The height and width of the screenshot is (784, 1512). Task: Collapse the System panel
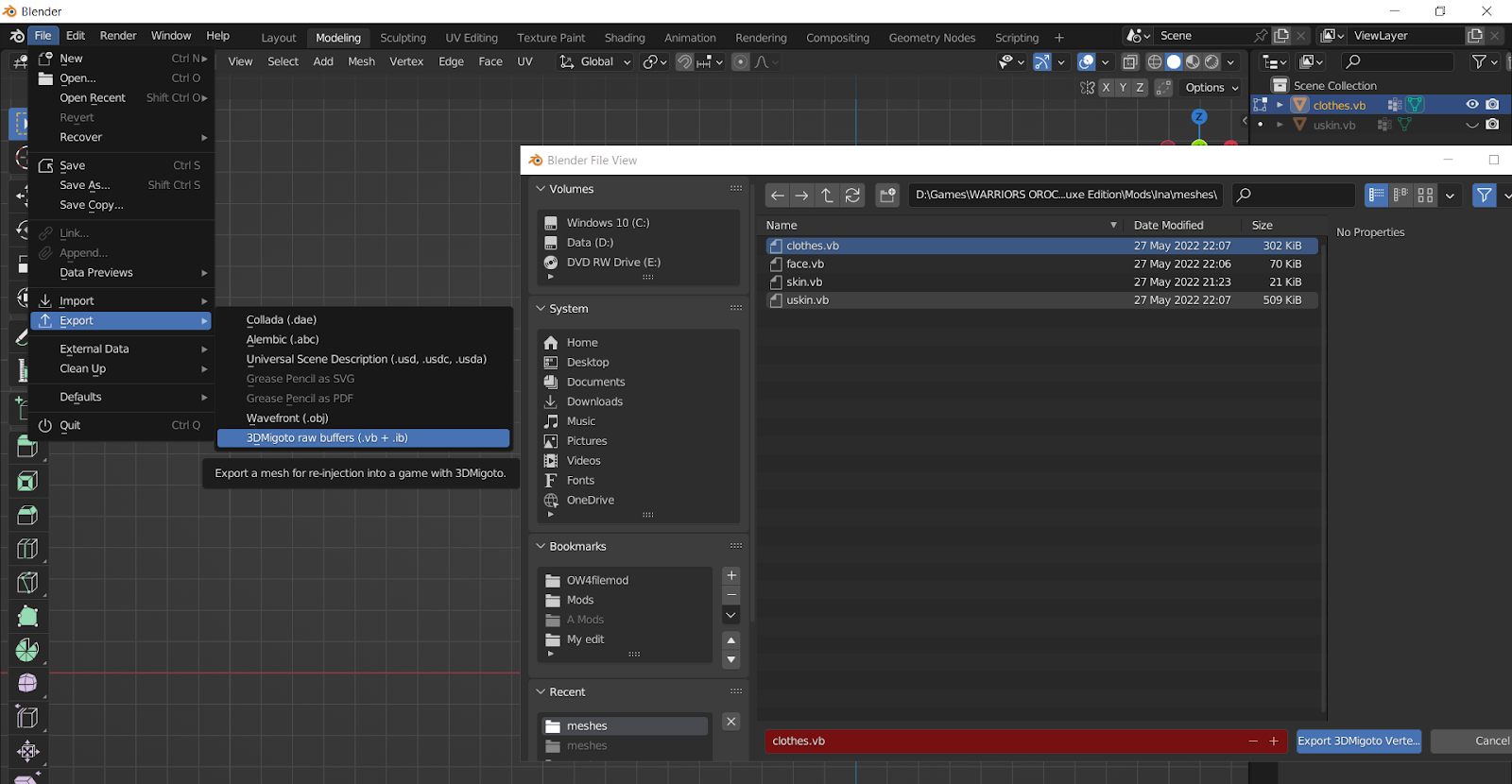[x=541, y=309]
